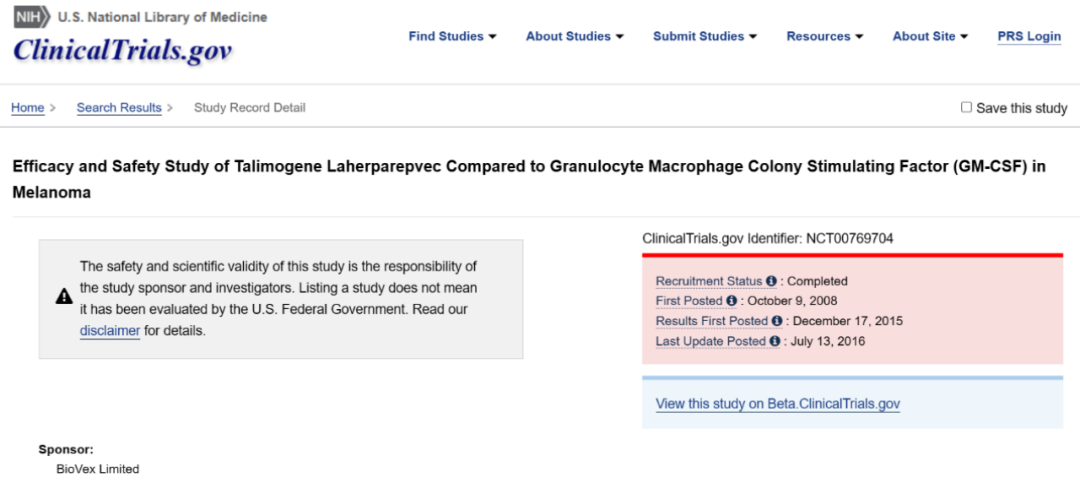The height and width of the screenshot is (478, 1080).
Task: Tick the Save this study checkbox
Action: [x=966, y=107]
